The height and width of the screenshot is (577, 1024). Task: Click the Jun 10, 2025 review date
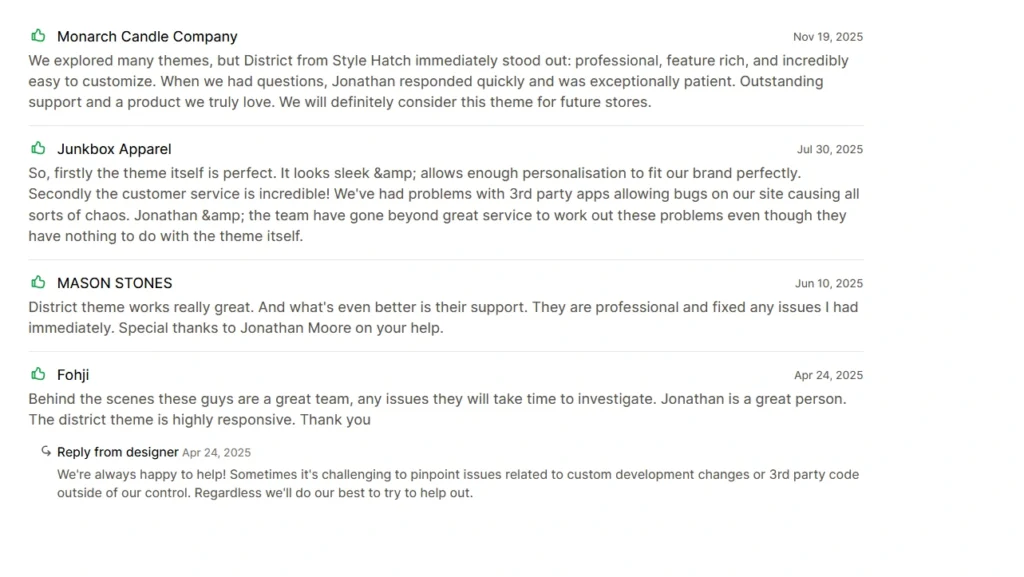click(x=829, y=283)
